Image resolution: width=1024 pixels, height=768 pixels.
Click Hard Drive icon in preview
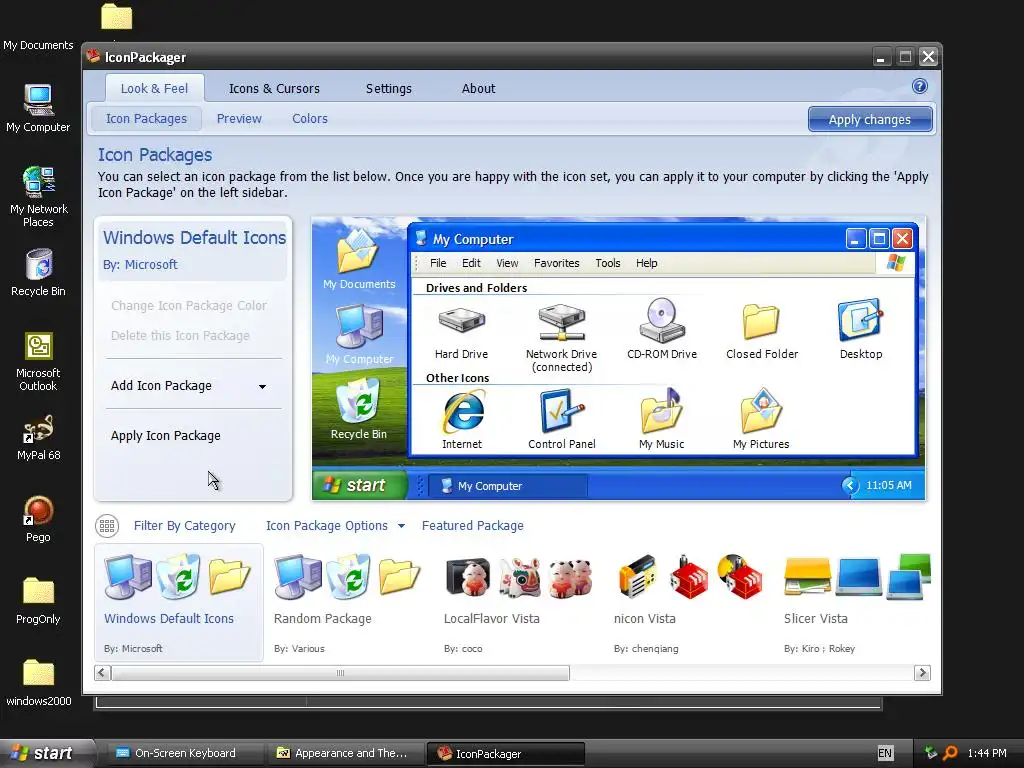[x=462, y=320]
